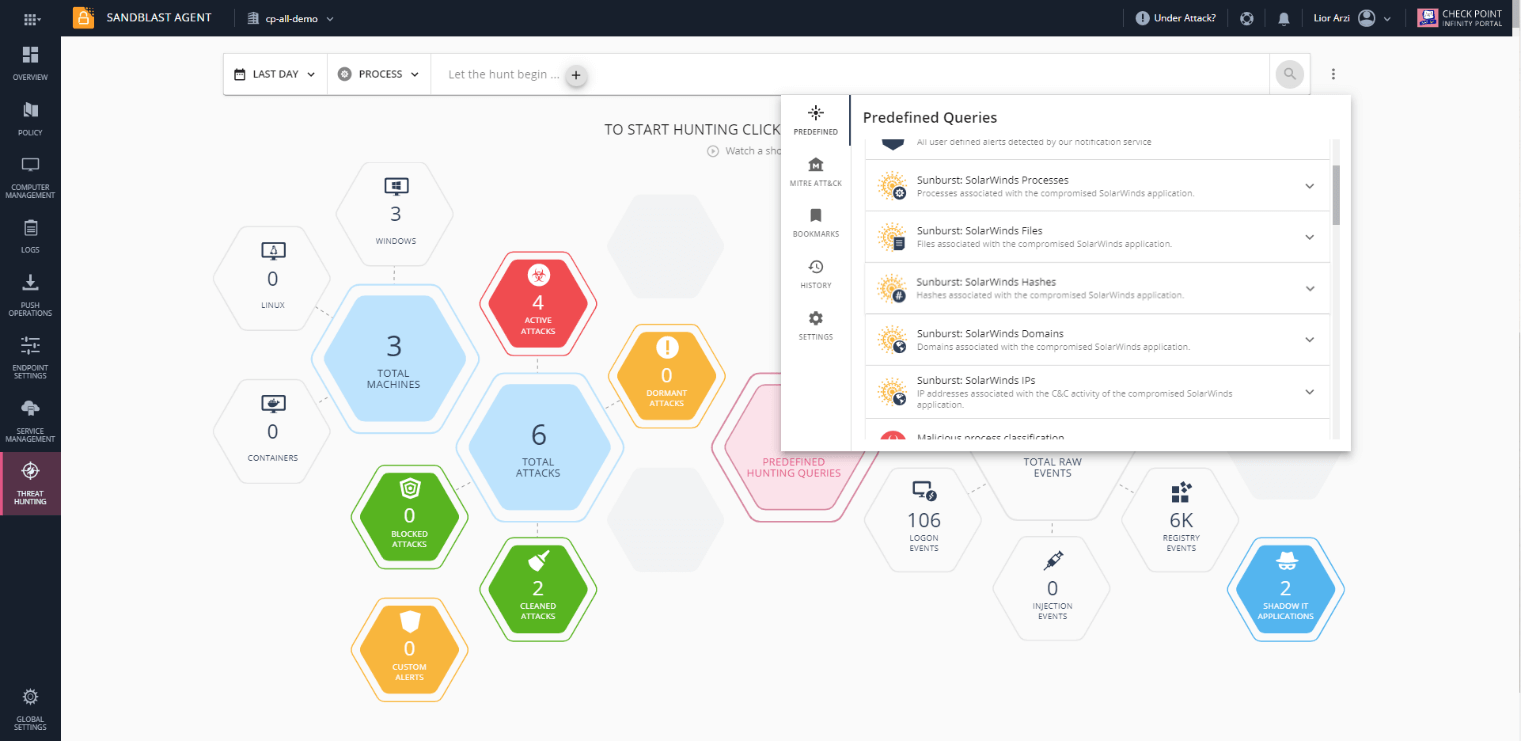This screenshot has width=1521, height=741.
Task: Click the Malicious process classification row
Action: (1097, 431)
